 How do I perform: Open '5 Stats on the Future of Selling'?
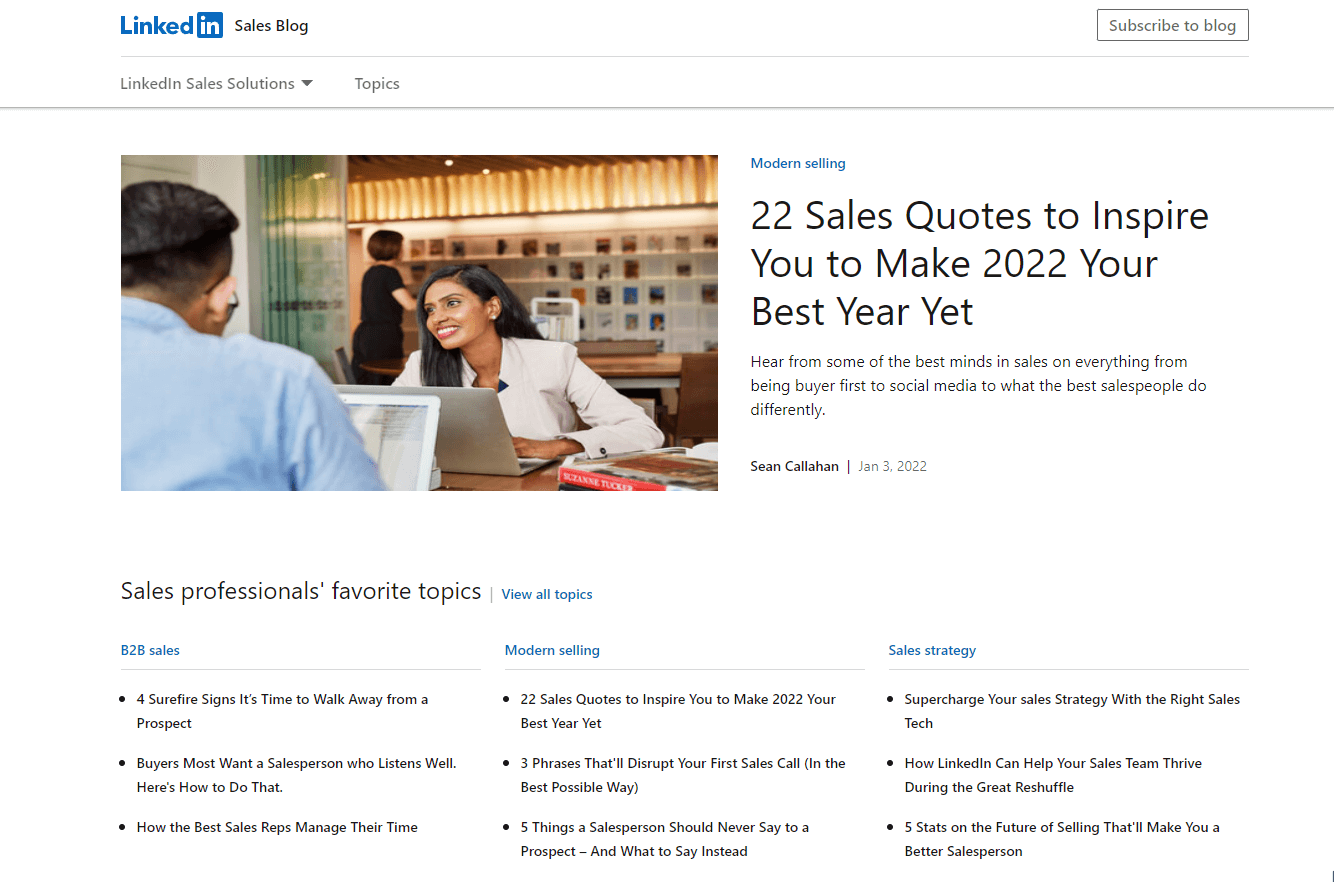point(1061,839)
